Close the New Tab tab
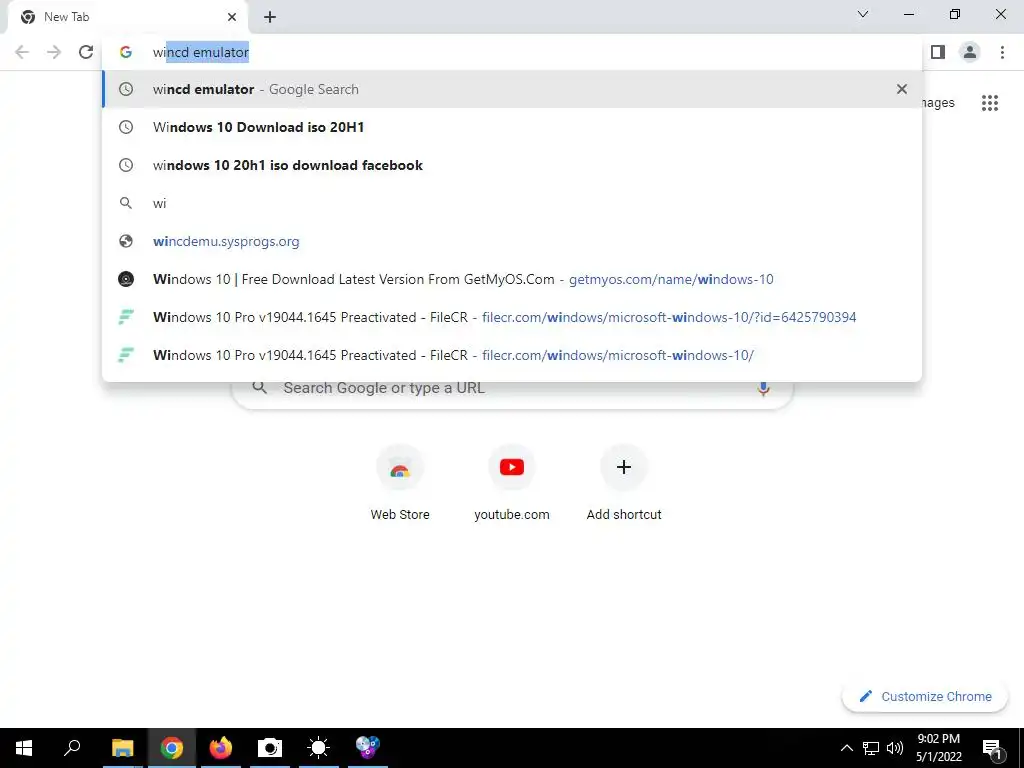 232,17
